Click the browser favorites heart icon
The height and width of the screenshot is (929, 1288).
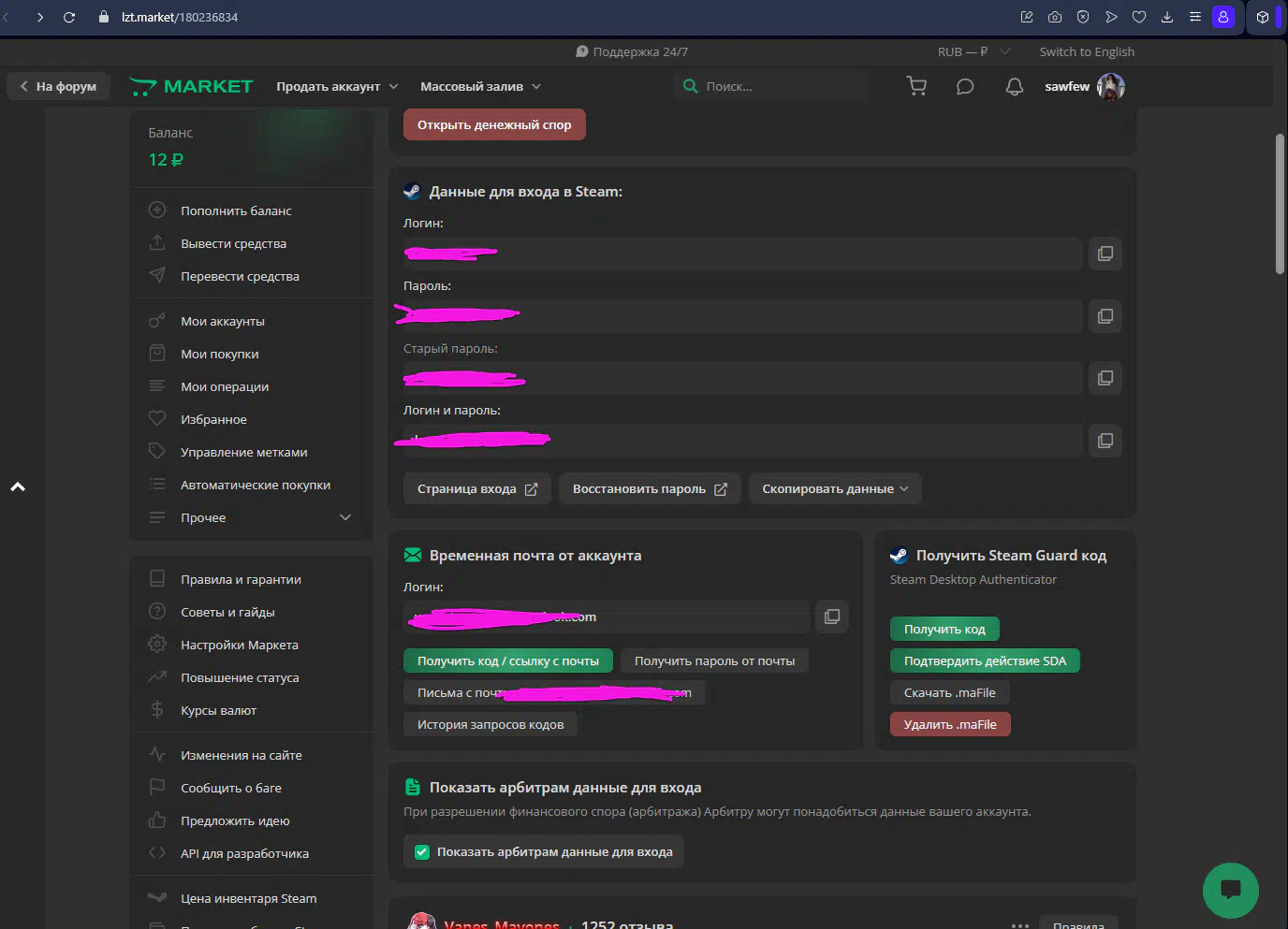pos(1139,17)
